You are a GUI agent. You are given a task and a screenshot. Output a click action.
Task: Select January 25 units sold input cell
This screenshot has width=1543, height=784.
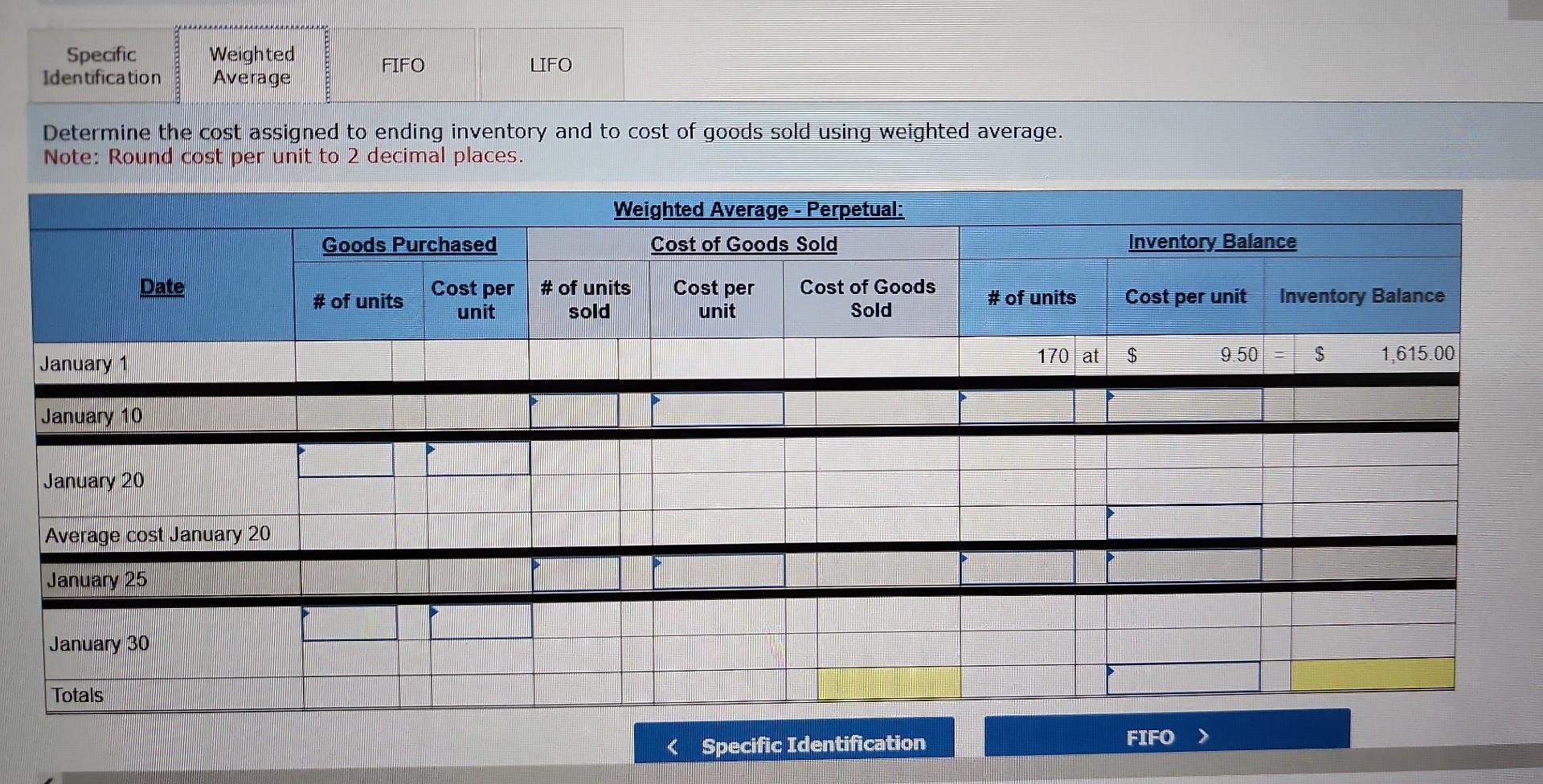(x=576, y=574)
